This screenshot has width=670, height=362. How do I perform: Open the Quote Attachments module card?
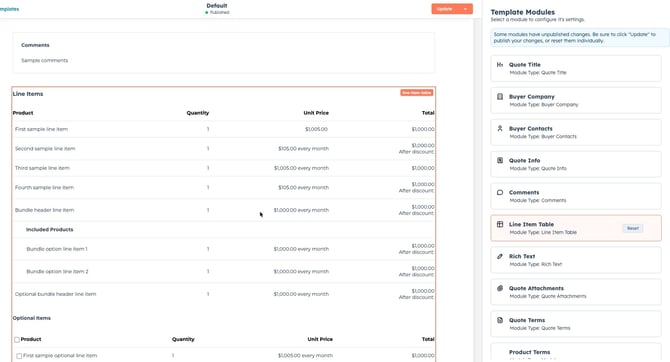[576, 292]
